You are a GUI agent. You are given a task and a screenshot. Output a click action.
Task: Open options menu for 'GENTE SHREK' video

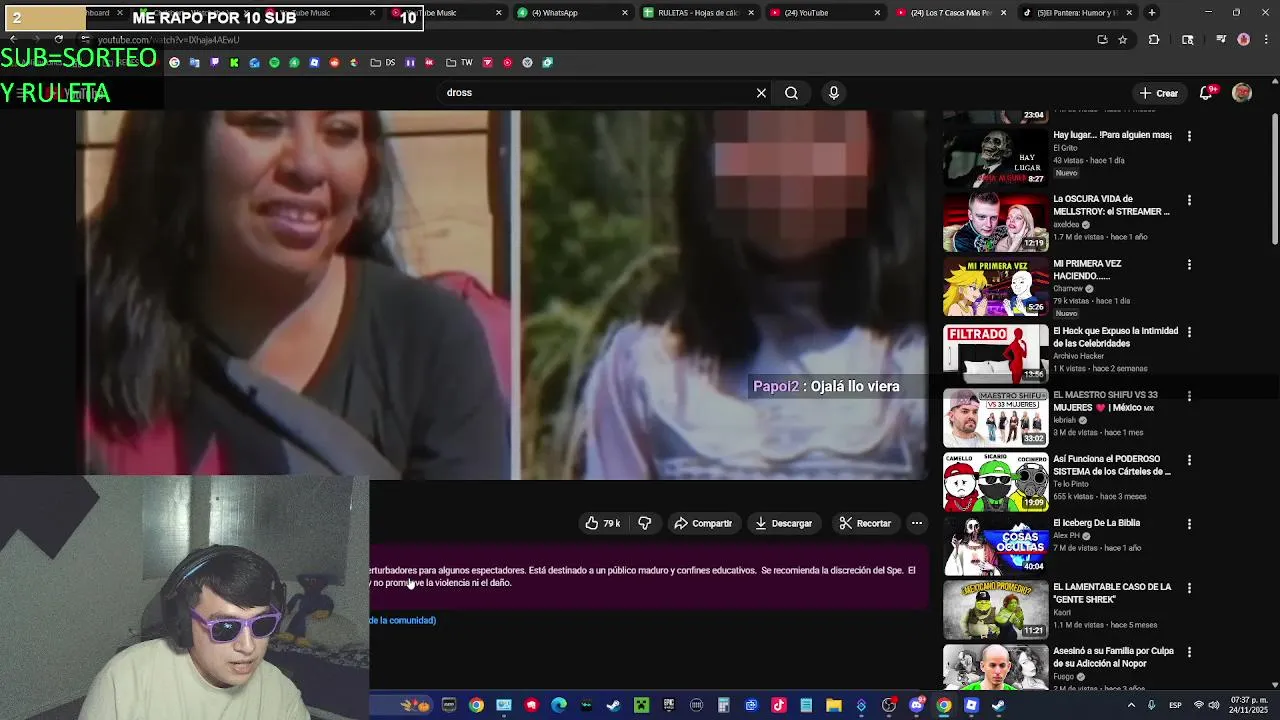click(1189, 588)
